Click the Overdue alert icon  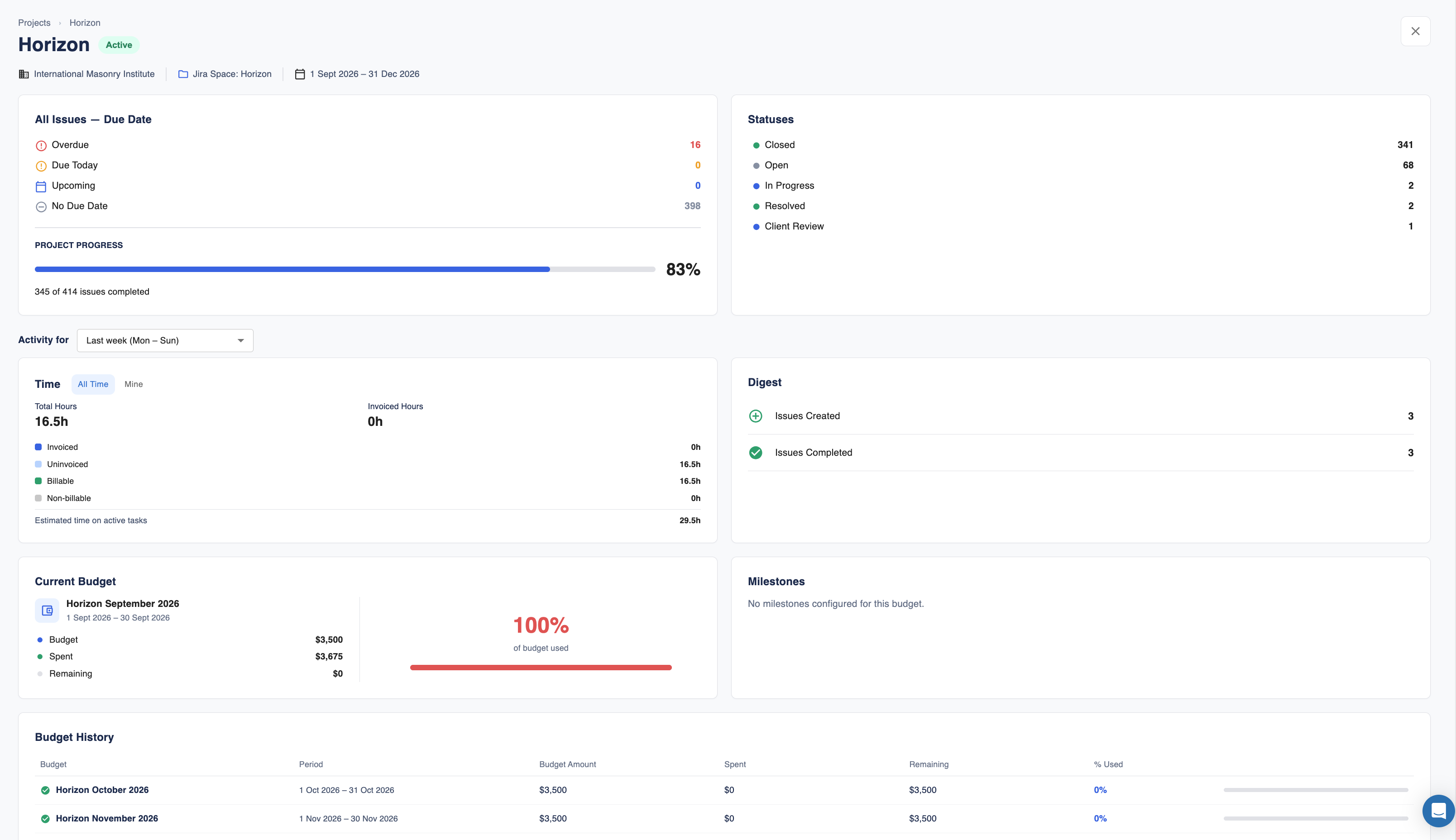(41, 145)
